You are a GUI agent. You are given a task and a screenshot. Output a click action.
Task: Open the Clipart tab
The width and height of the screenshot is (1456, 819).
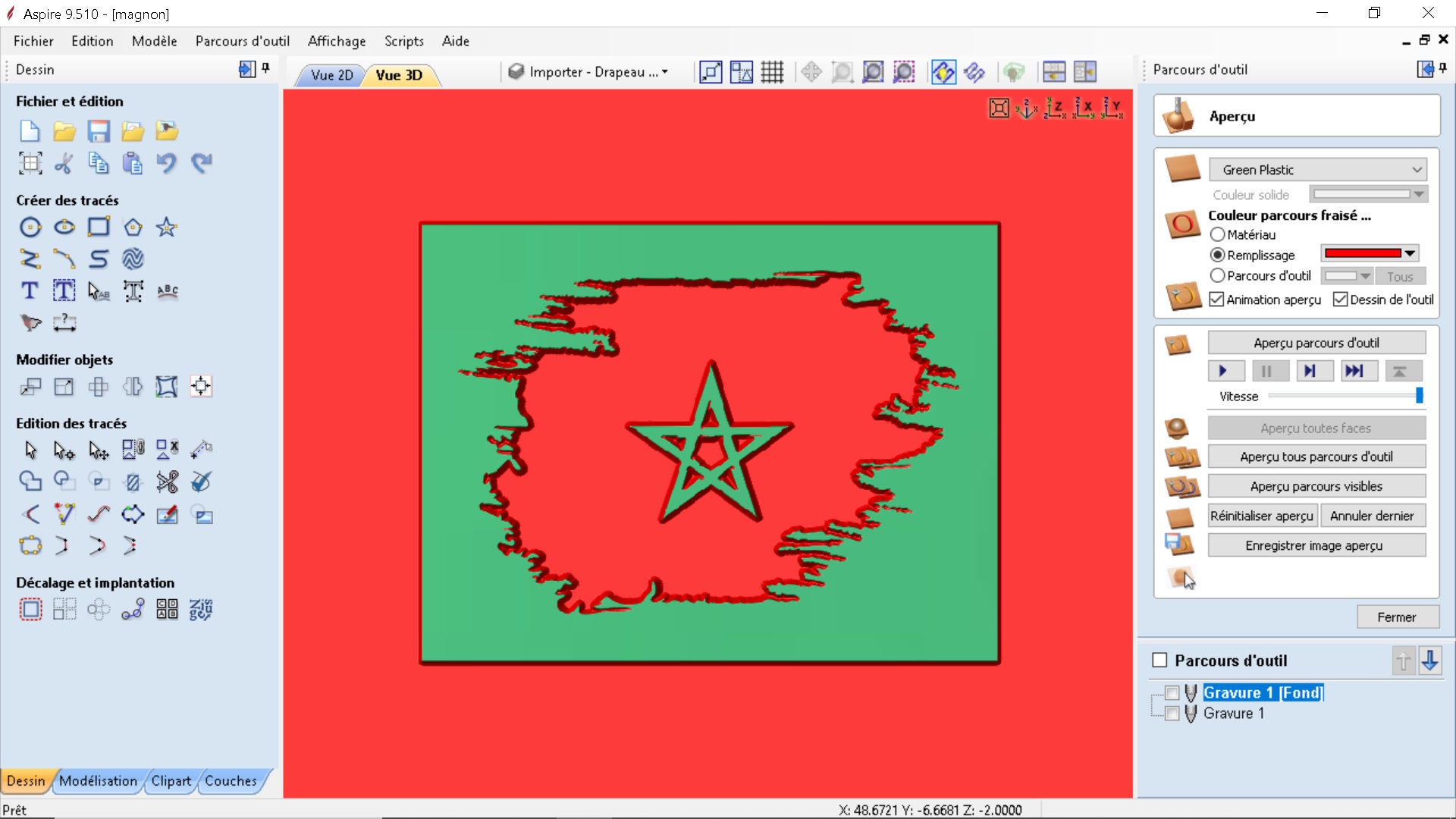point(171,781)
